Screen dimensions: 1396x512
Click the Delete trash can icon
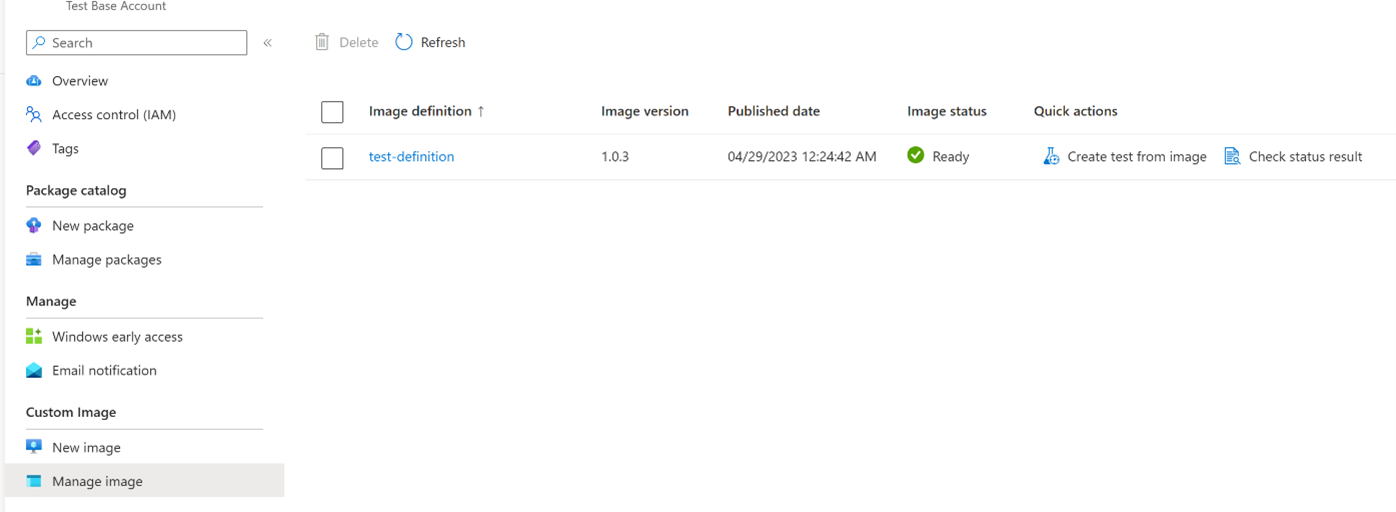322,42
